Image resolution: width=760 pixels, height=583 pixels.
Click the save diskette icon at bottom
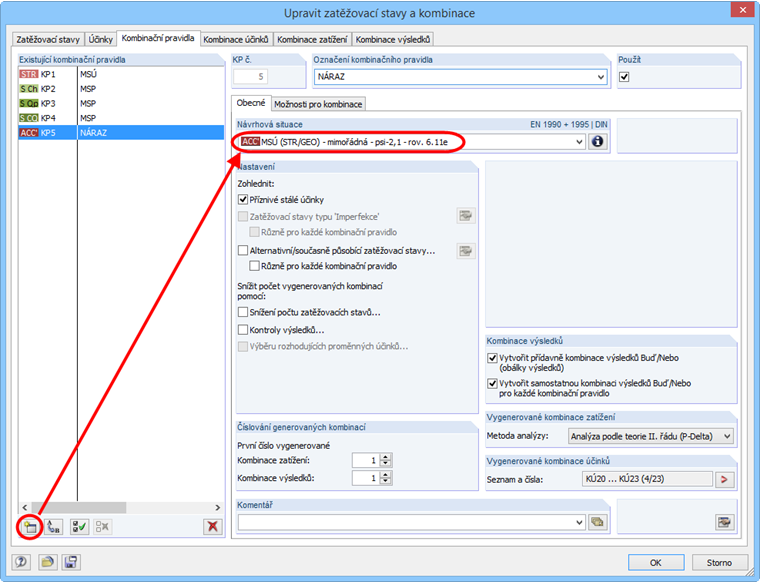71,562
